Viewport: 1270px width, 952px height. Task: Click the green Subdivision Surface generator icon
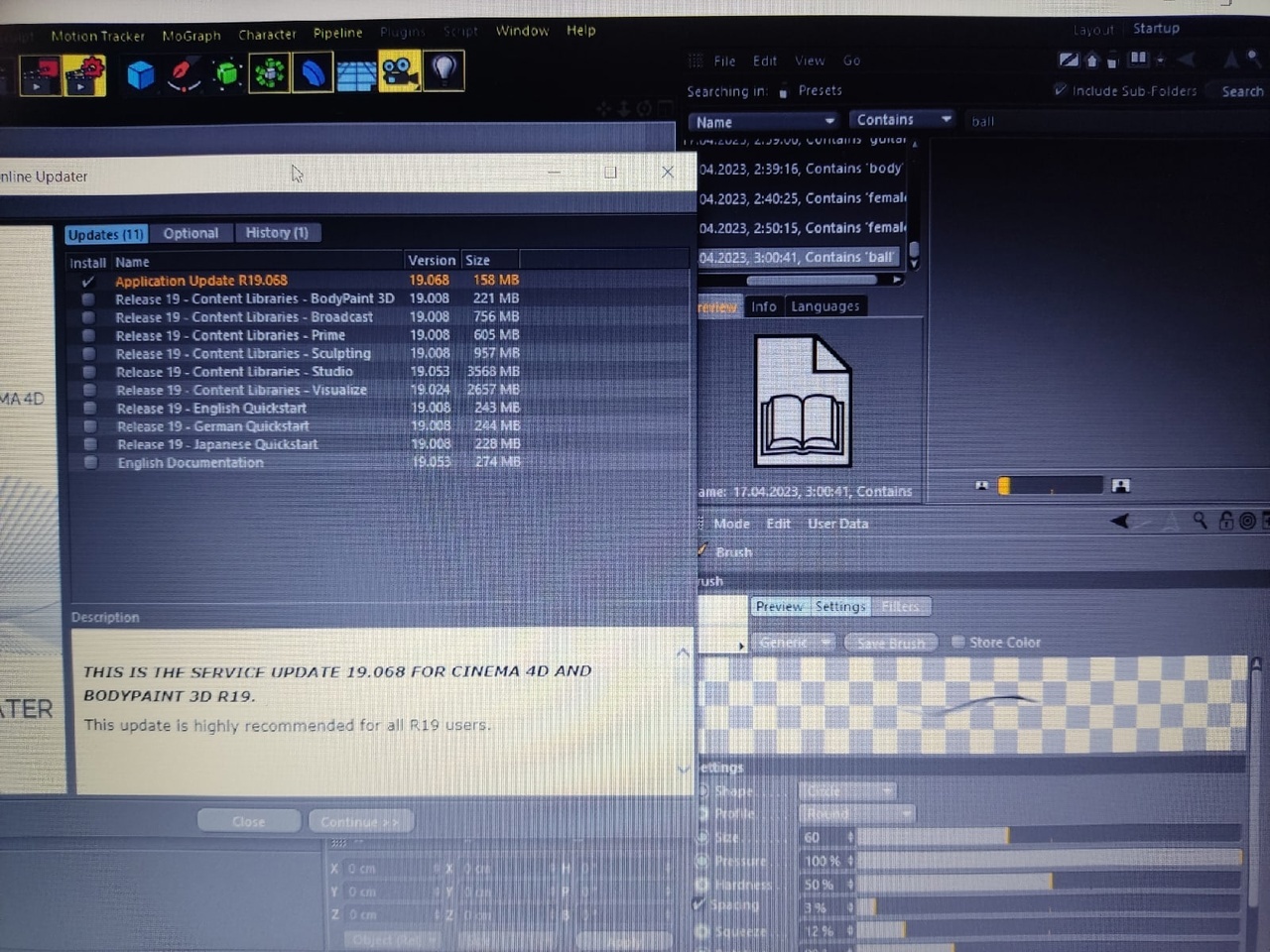click(226, 73)
